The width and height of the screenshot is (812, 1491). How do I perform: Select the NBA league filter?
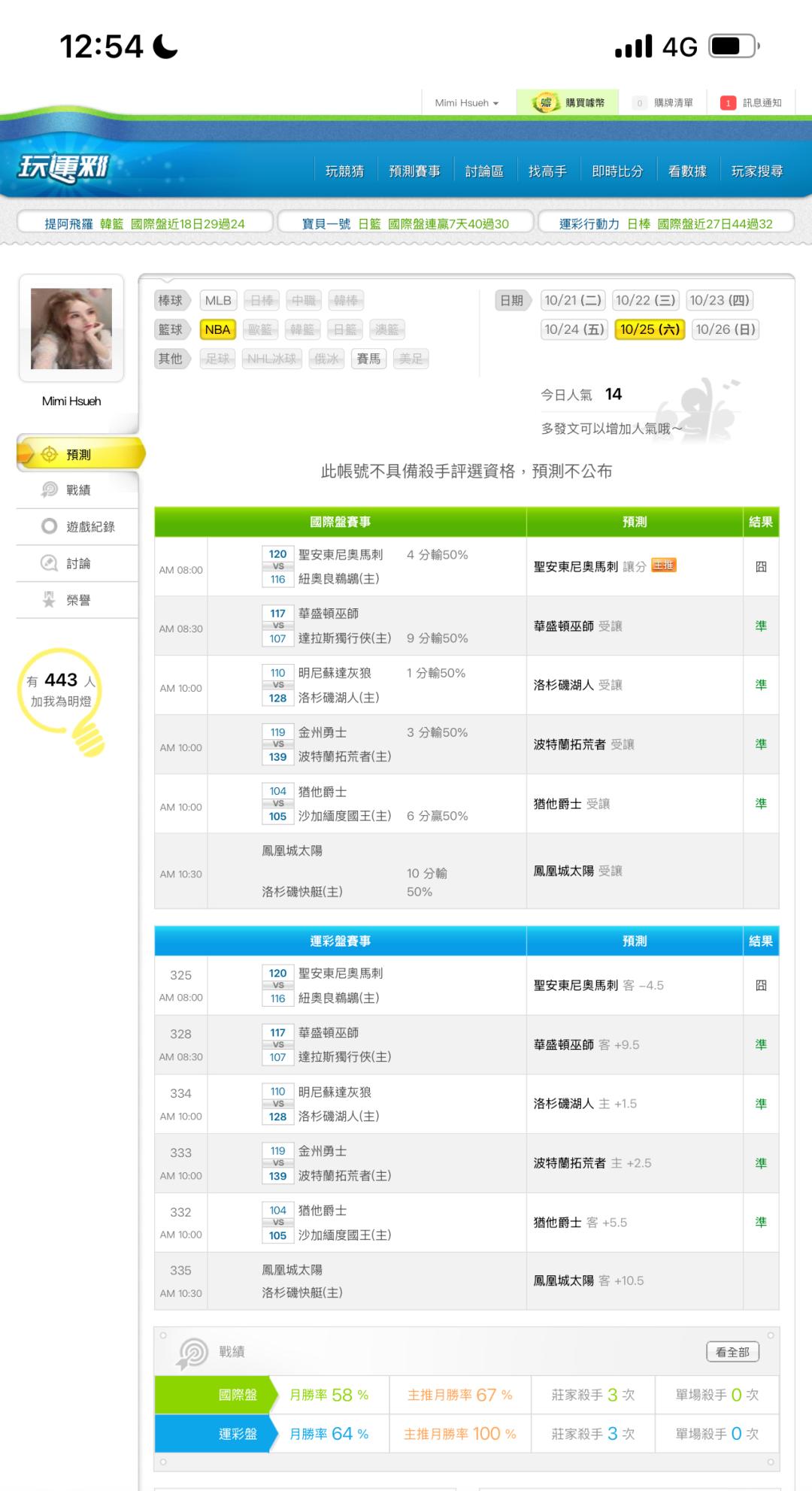(217, 329)
